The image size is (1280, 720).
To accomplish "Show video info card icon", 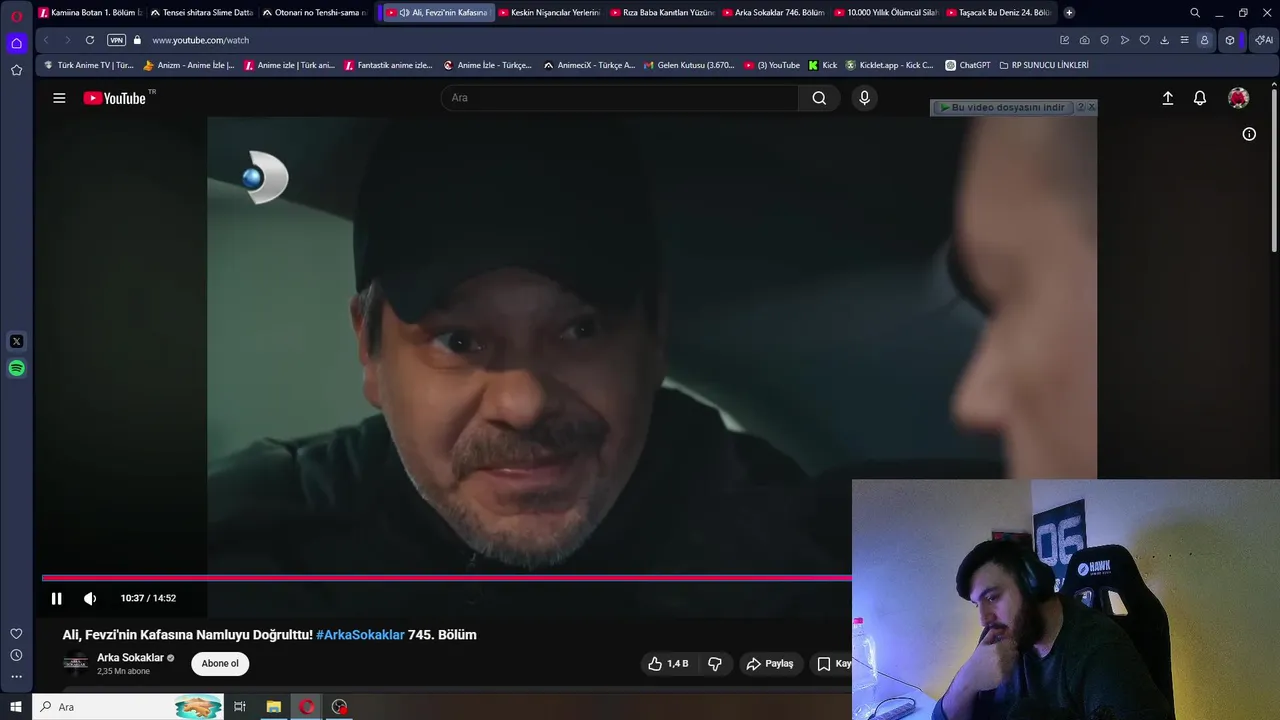I will coord(1249,134).
